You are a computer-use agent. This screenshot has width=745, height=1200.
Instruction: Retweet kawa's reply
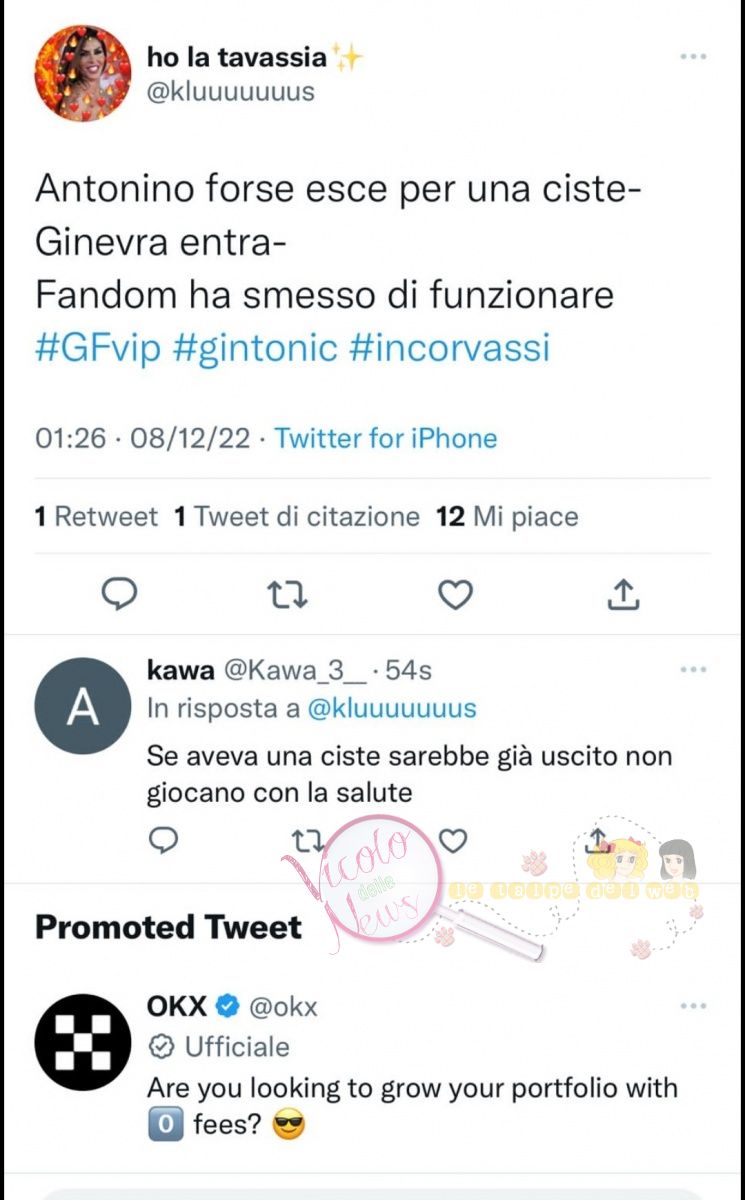pyautogui.click(x=307, y=841)
